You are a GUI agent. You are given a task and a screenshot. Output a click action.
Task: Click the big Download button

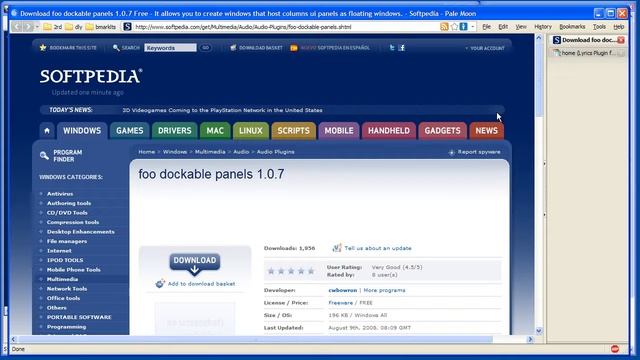coord(195,264)
